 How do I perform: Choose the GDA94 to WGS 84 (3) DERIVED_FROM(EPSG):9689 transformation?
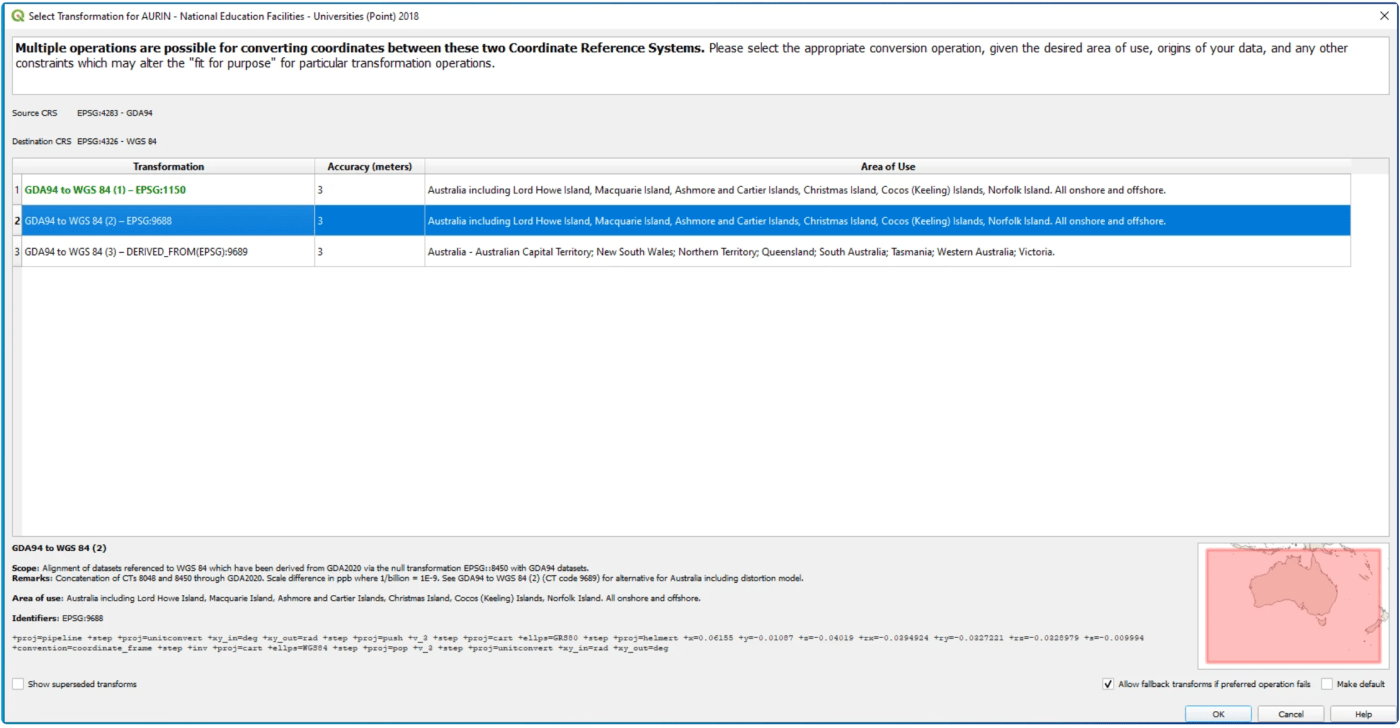[x=136, y=252]
